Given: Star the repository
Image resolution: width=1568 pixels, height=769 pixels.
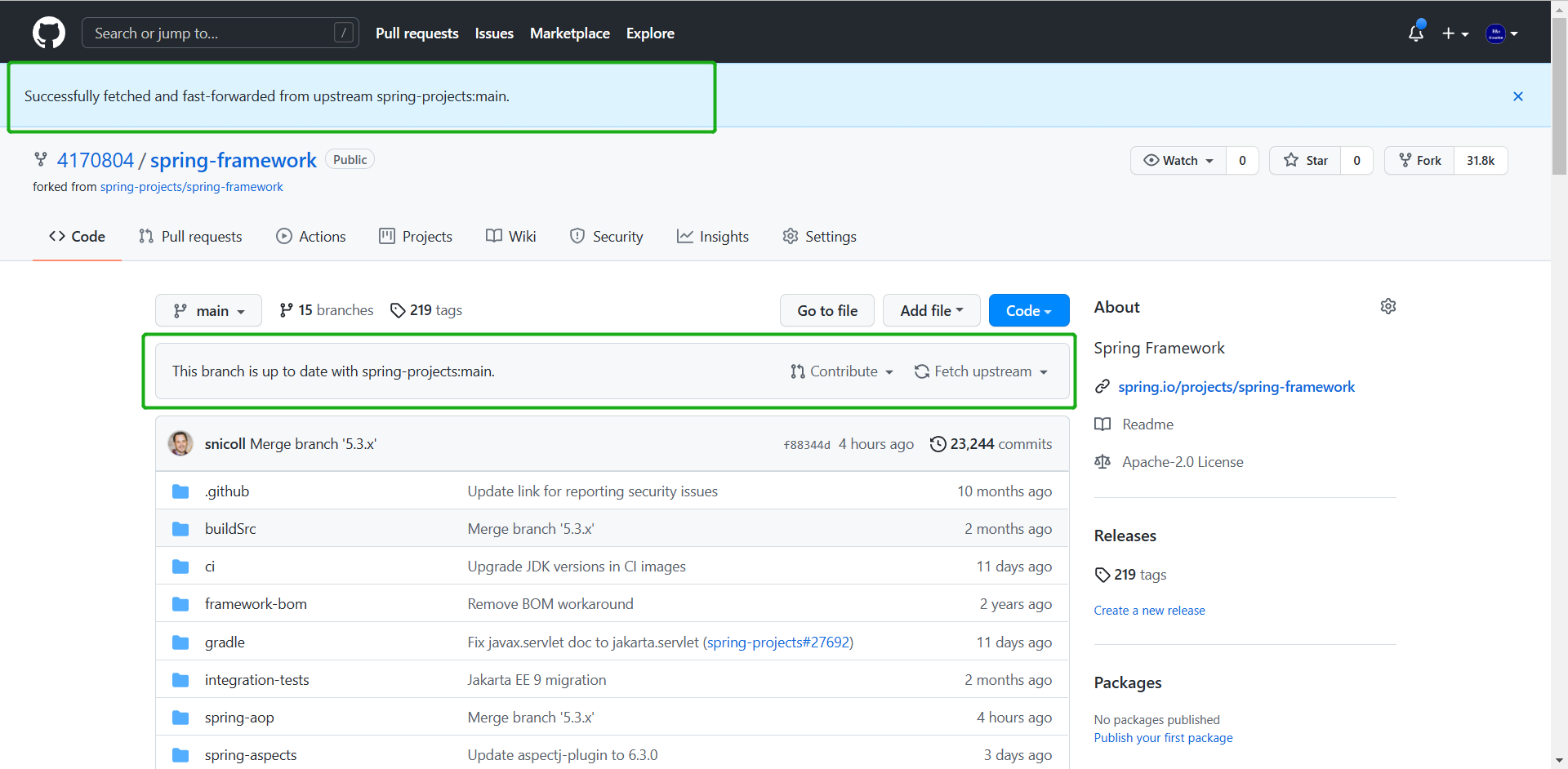Looking at the screenshot, I should pyautogui.click(x=1306, y=160).
